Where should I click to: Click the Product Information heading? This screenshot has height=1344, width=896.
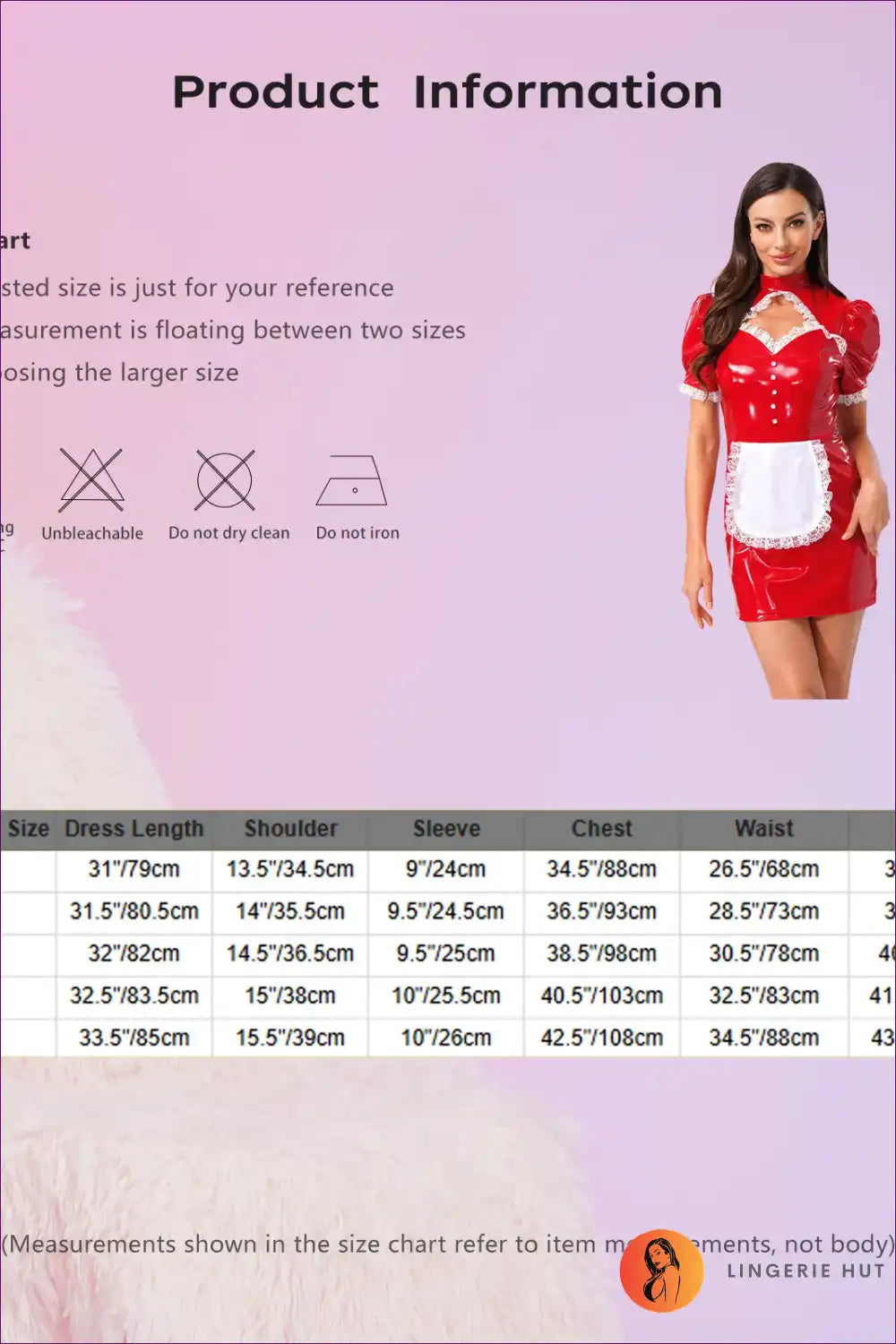tap(447, 92)
